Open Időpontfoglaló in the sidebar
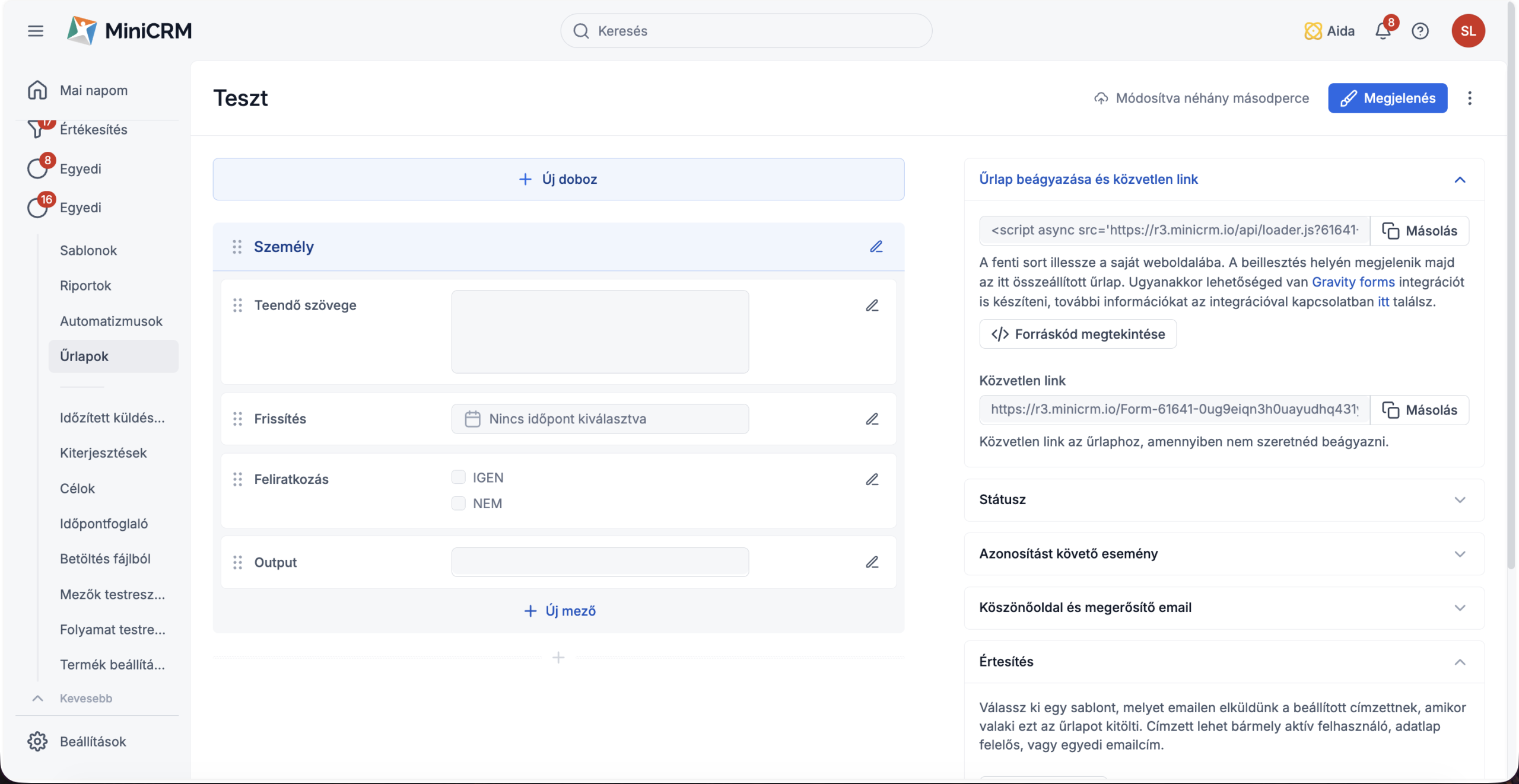The image size is (1519, 784). 104,524
